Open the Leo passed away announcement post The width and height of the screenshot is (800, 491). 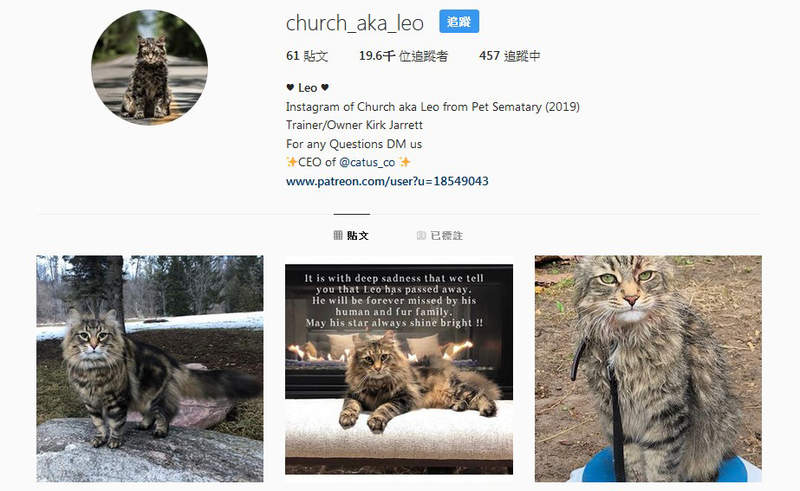[x=399, y=369]
